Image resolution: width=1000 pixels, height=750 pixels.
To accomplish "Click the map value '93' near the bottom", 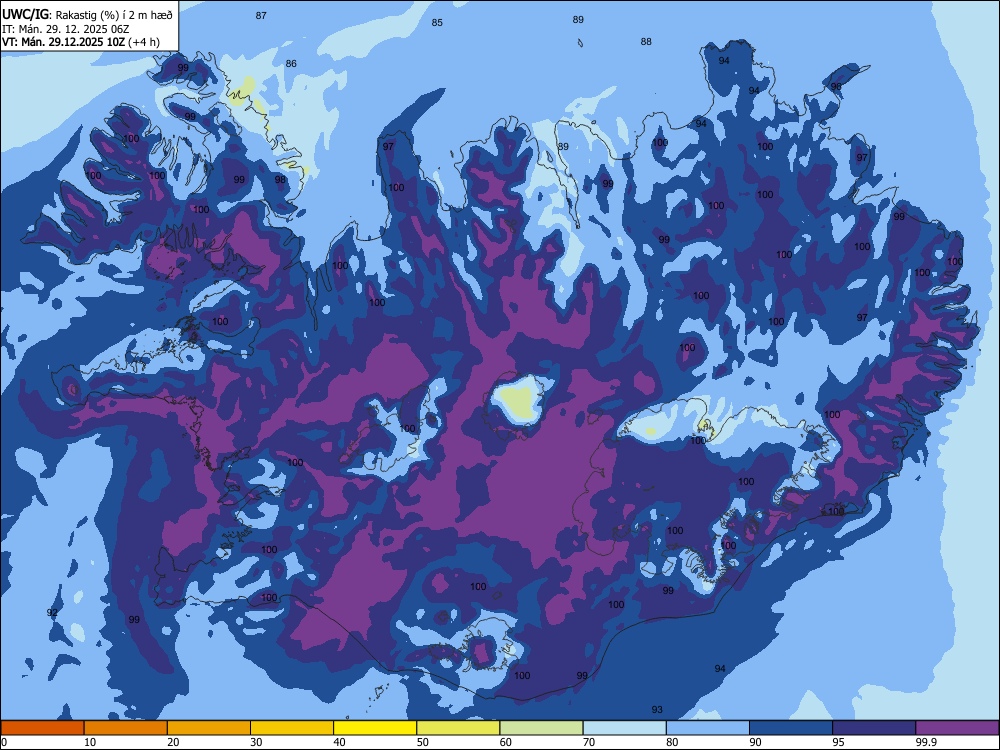I will point(657,709).
